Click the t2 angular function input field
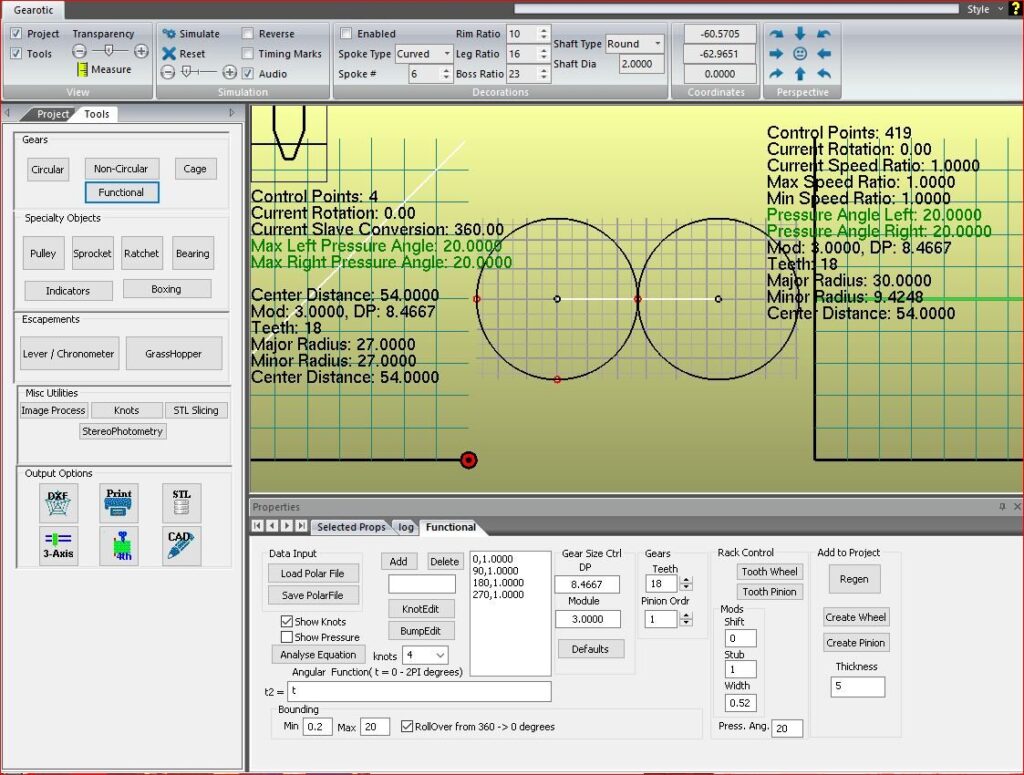 tap(419, 691)
